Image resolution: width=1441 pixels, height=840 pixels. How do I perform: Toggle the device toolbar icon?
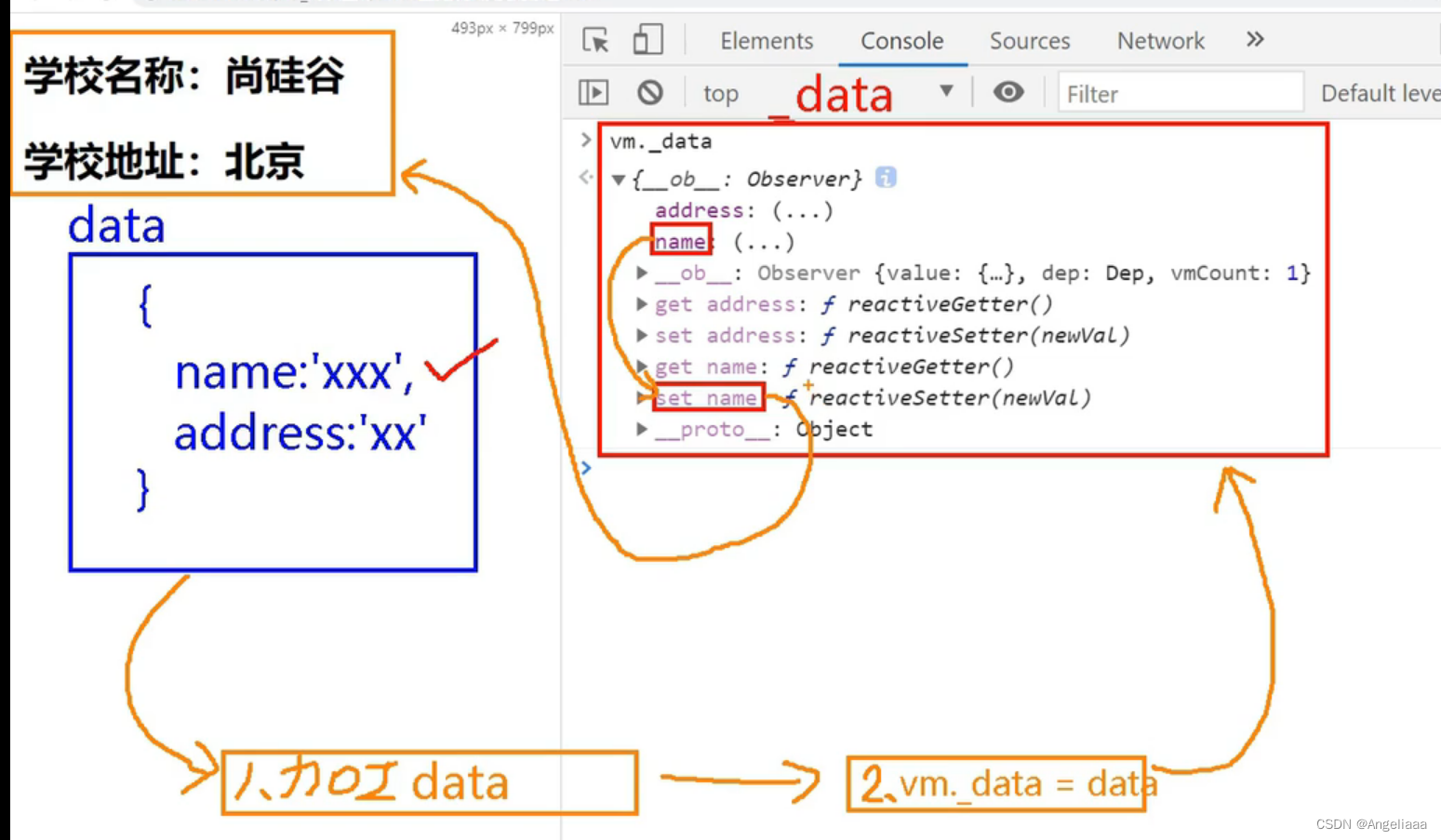647,40
